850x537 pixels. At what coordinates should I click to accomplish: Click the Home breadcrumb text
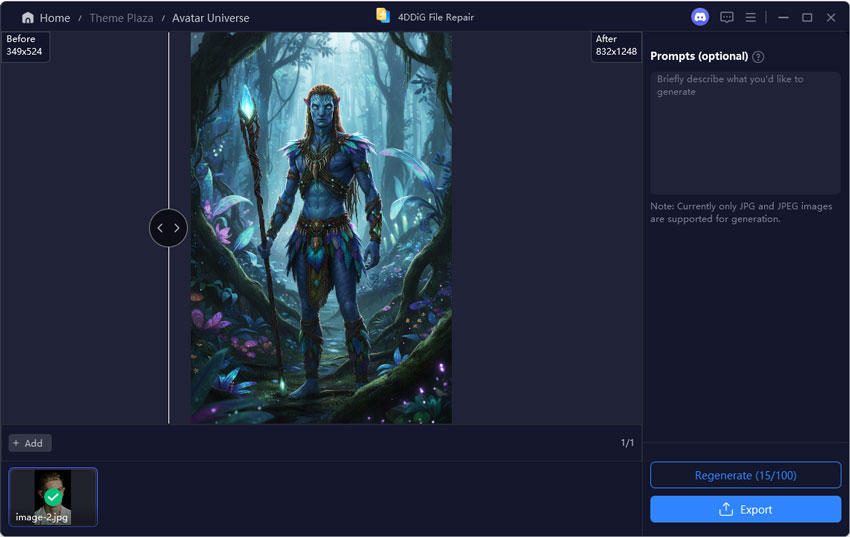coord(55,18)
